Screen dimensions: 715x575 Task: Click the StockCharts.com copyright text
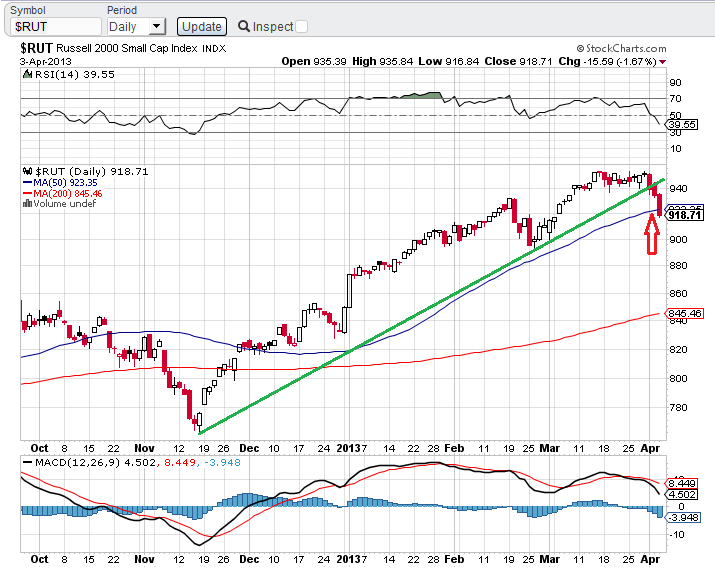pyautogui.click(x=621, y=48)
